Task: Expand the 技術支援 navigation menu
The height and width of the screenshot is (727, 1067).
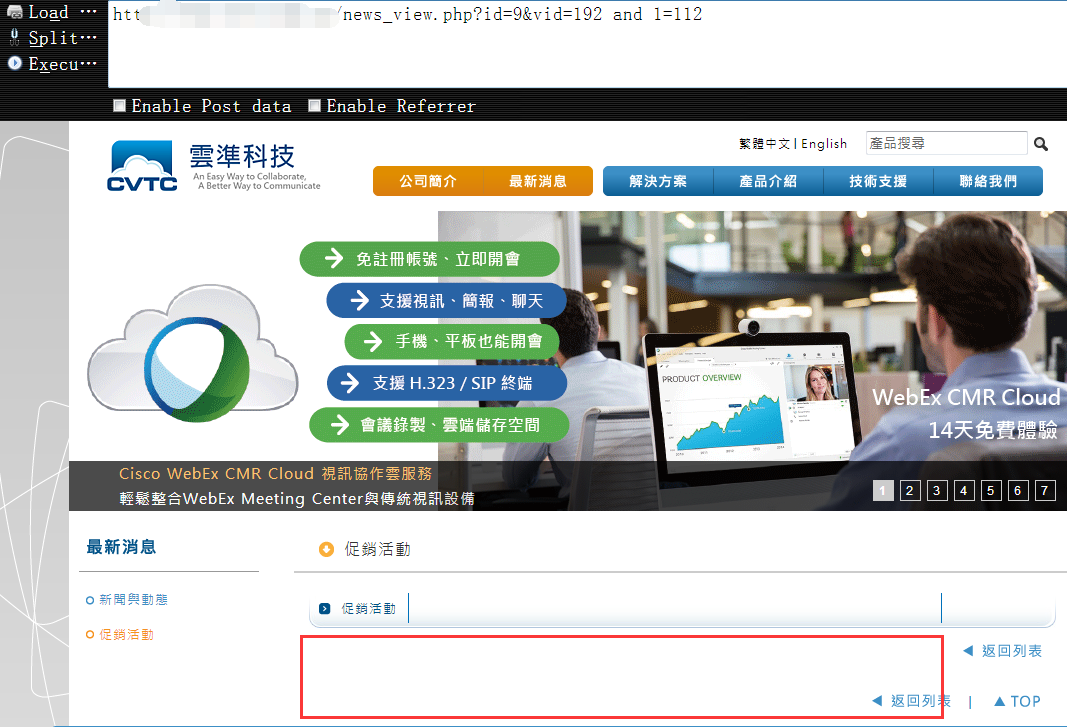Action: 878,181
